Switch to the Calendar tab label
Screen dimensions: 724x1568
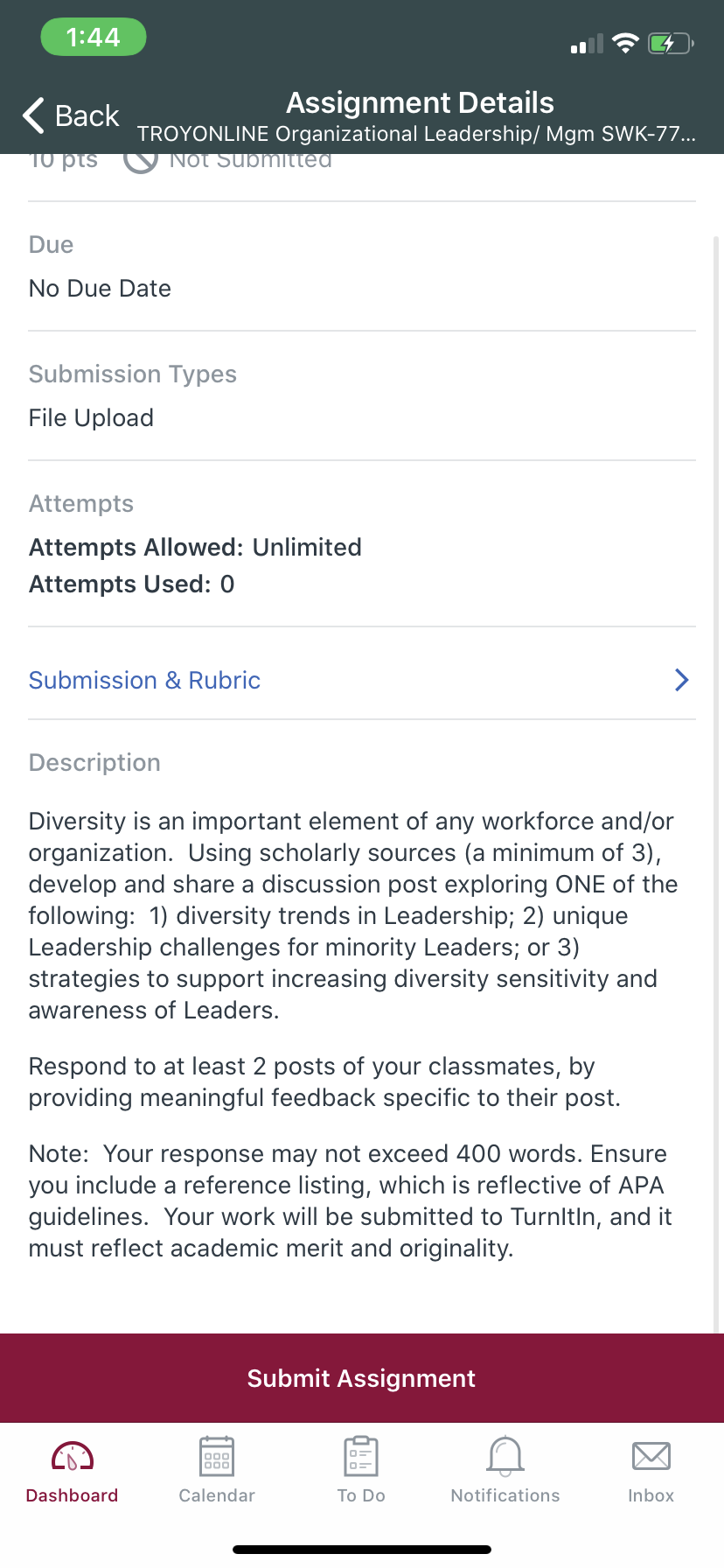tap(217, 1495)
